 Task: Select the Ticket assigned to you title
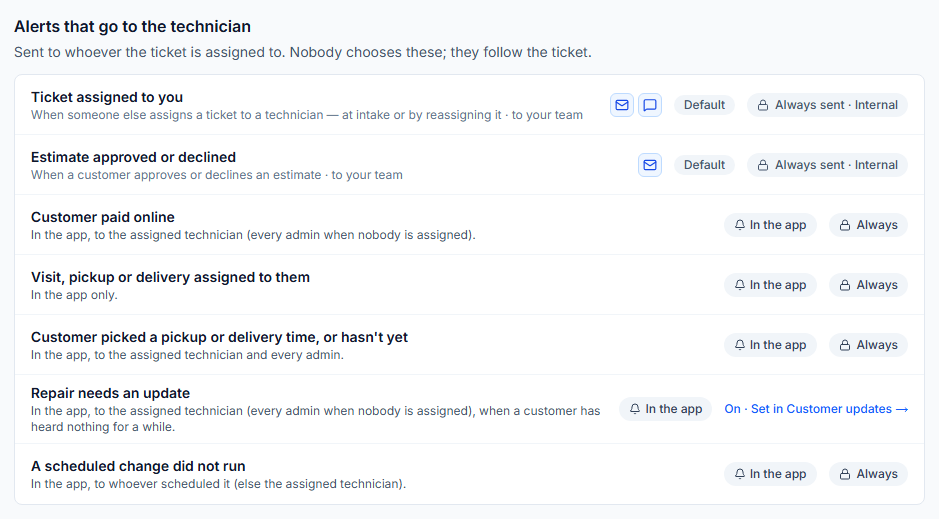tap(107, 97)
